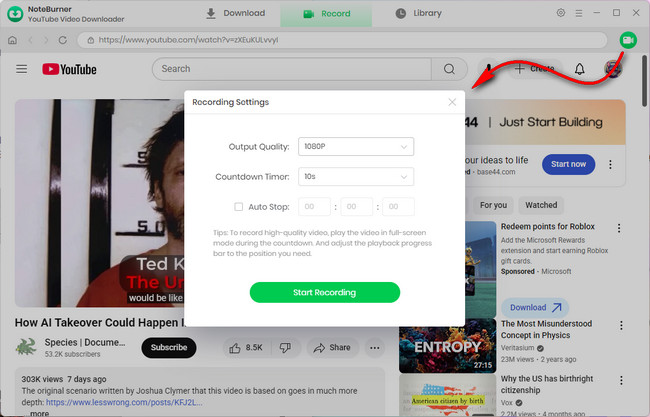This screenshot has width=650, height=417.
Task: Click the Veritasium channel name
Action: coord(517,348)
